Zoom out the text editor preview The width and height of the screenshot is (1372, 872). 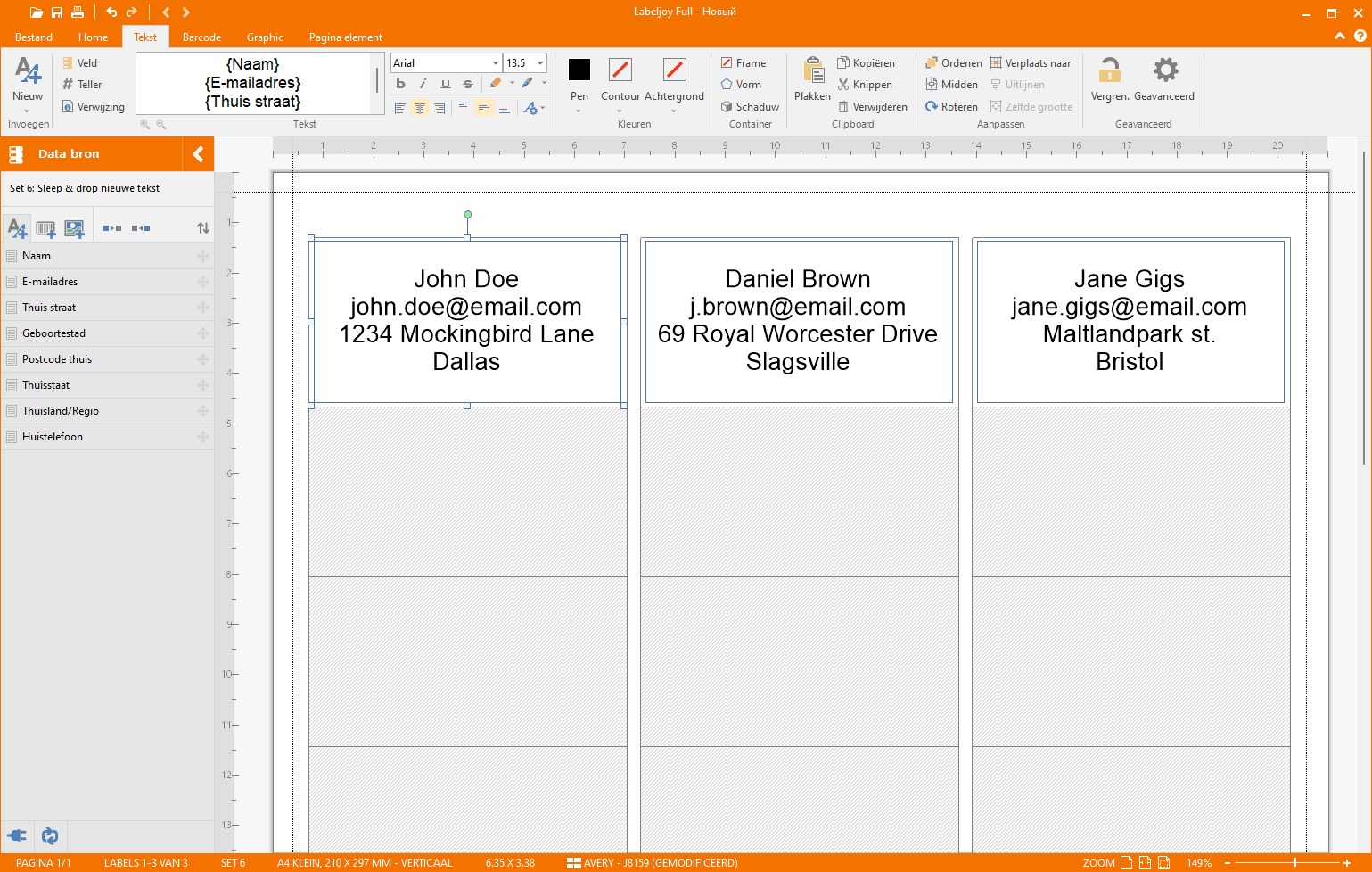(x=160, y=125)
